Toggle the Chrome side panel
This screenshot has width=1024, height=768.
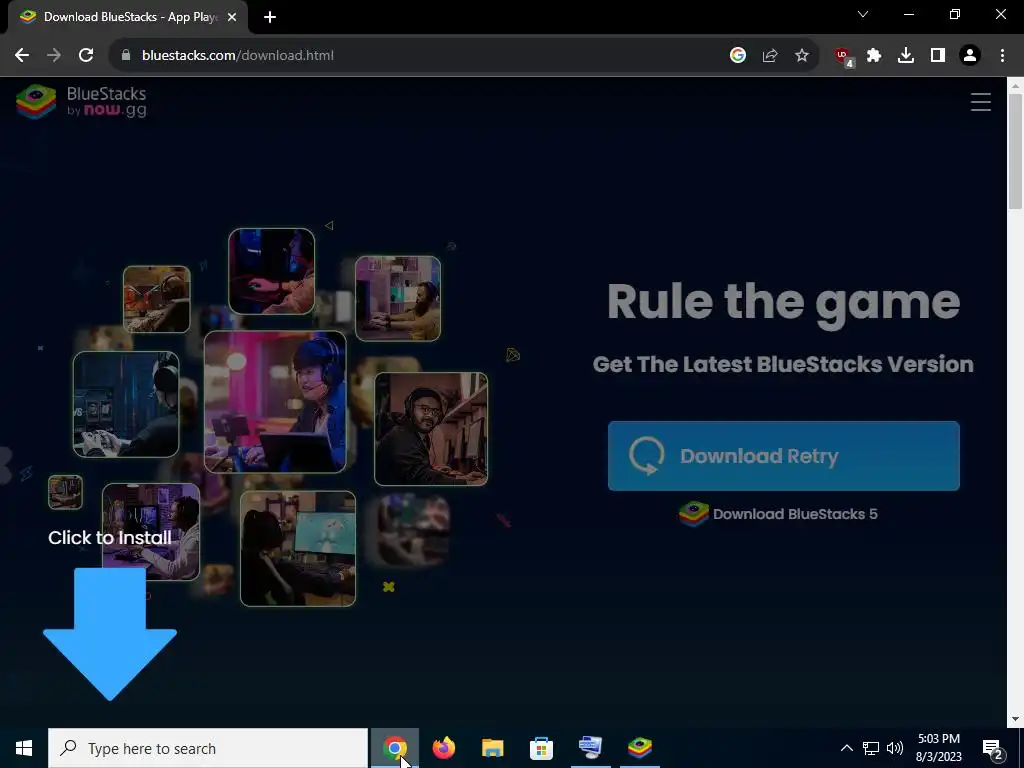[938, 56]
